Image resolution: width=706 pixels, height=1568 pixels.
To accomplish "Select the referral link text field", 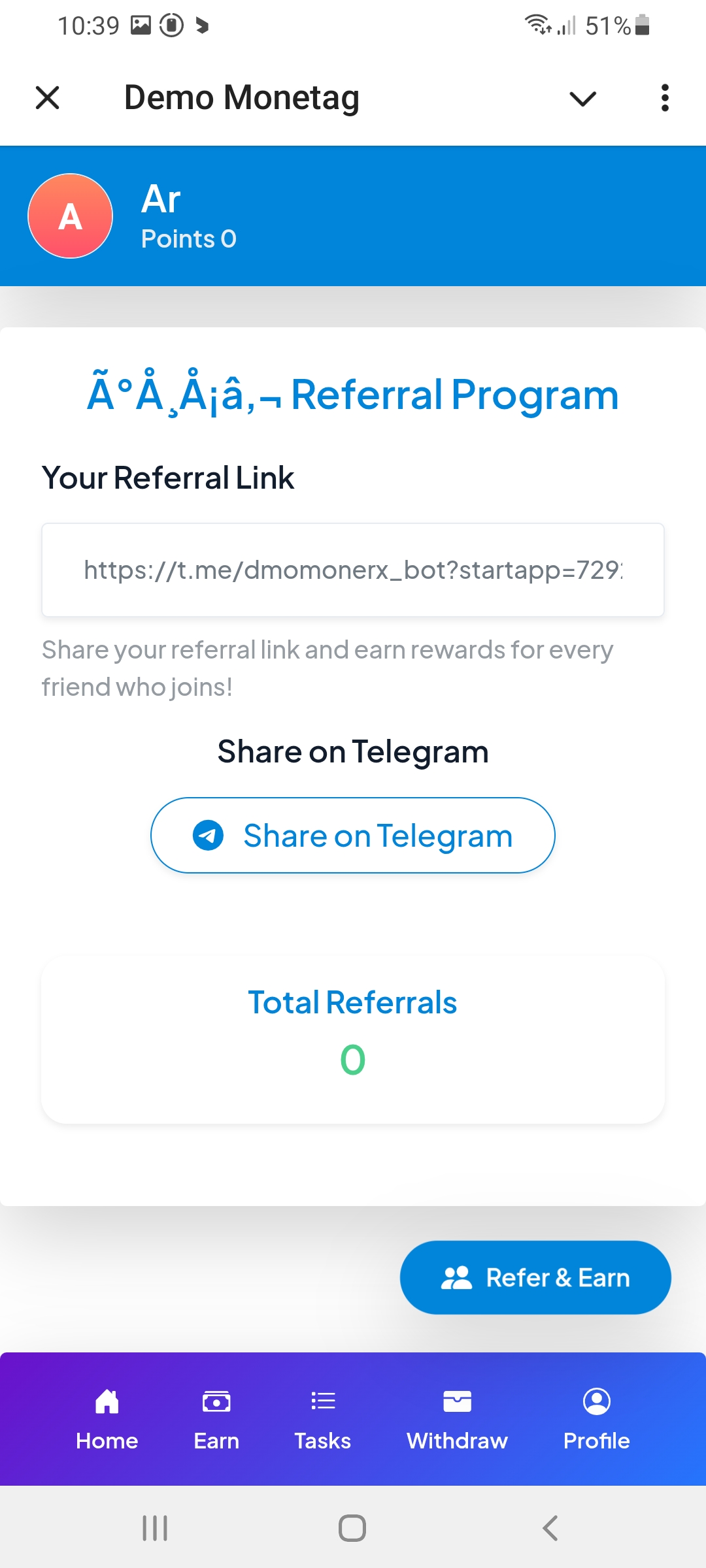I will [353, 570].
